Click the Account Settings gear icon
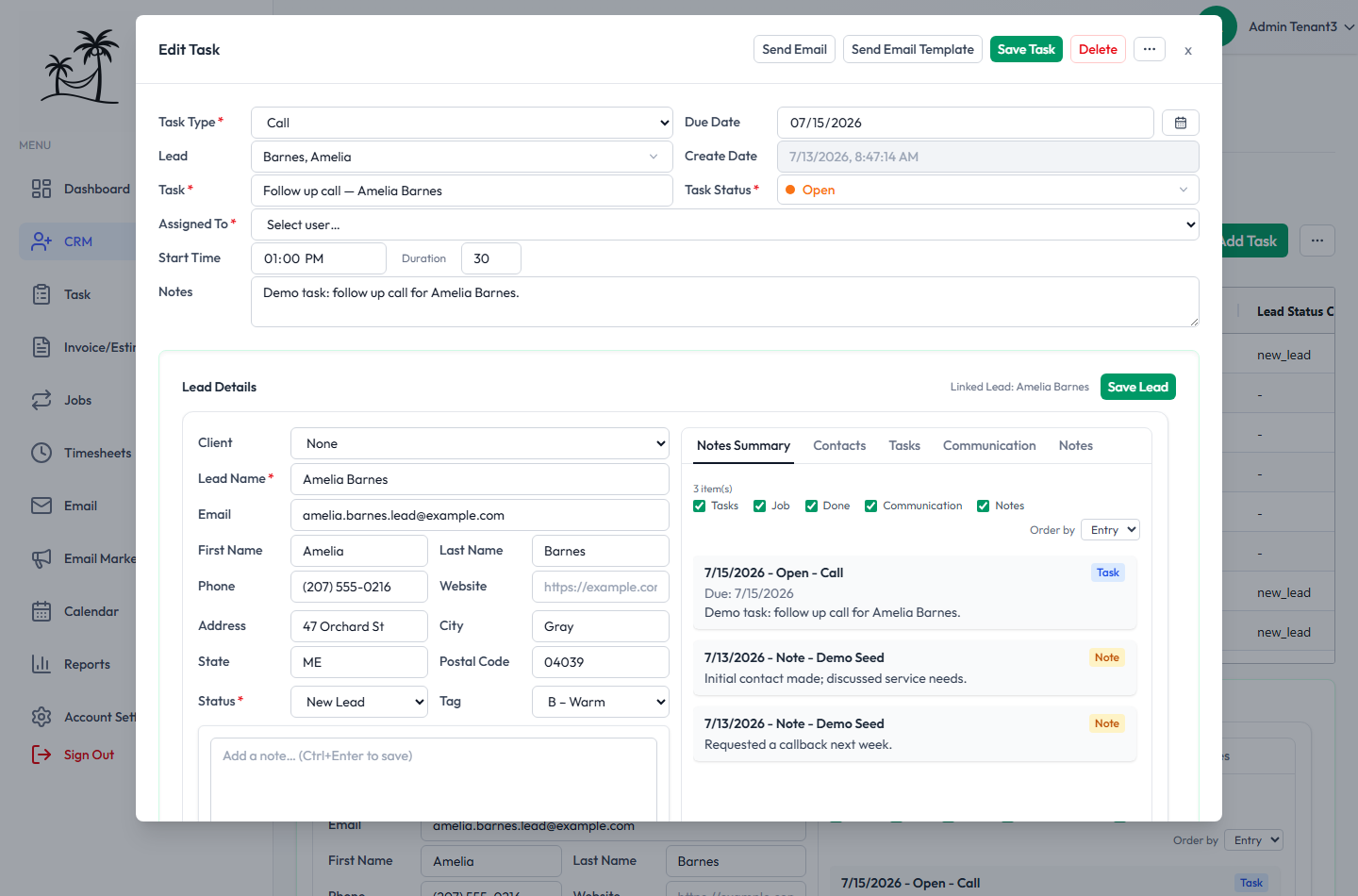Viewport: 1358px width, 896px height. tap(41, 717)
